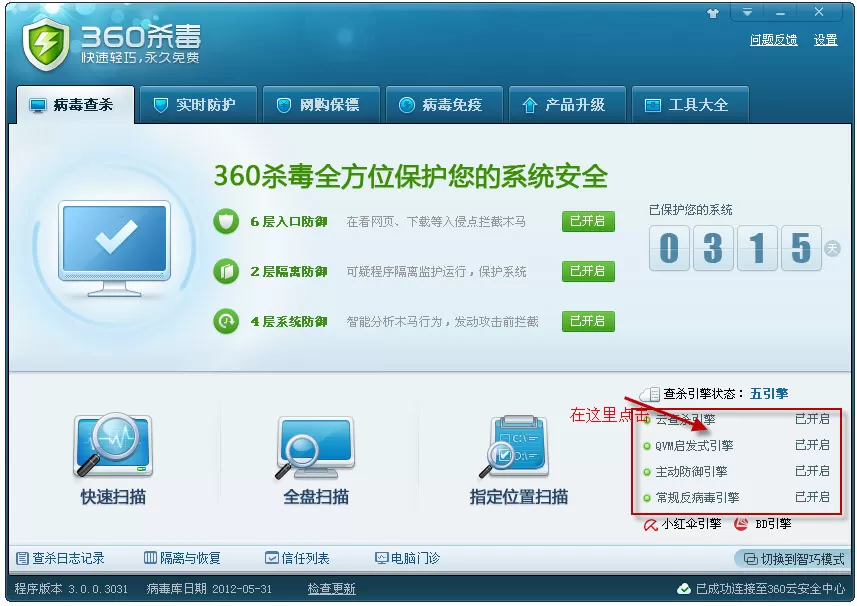The image size is (857, 606).
Task: Open the skin changer shirt icon
Action: pos(713,13)
